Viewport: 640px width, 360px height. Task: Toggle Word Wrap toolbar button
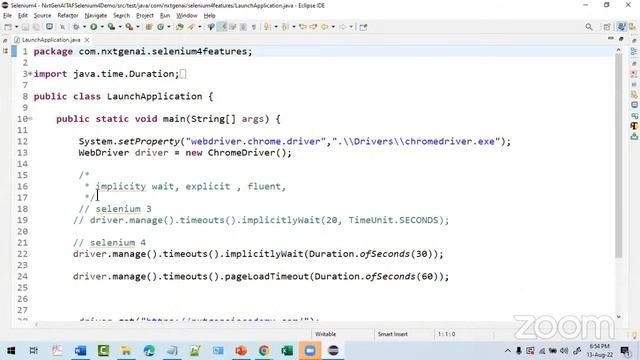[233, 27]
